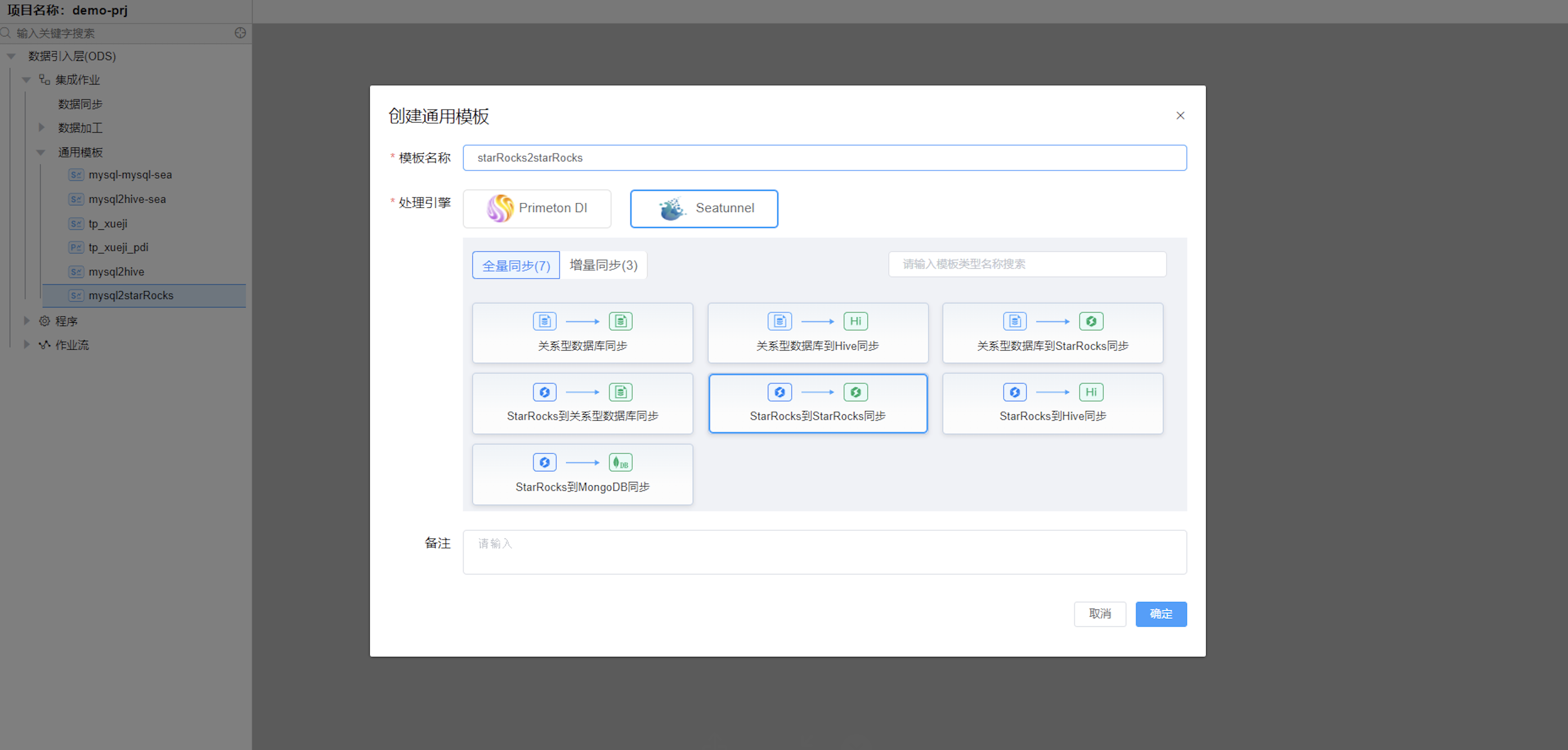Collapse the 通用模板 folder

tap(42, 152)
